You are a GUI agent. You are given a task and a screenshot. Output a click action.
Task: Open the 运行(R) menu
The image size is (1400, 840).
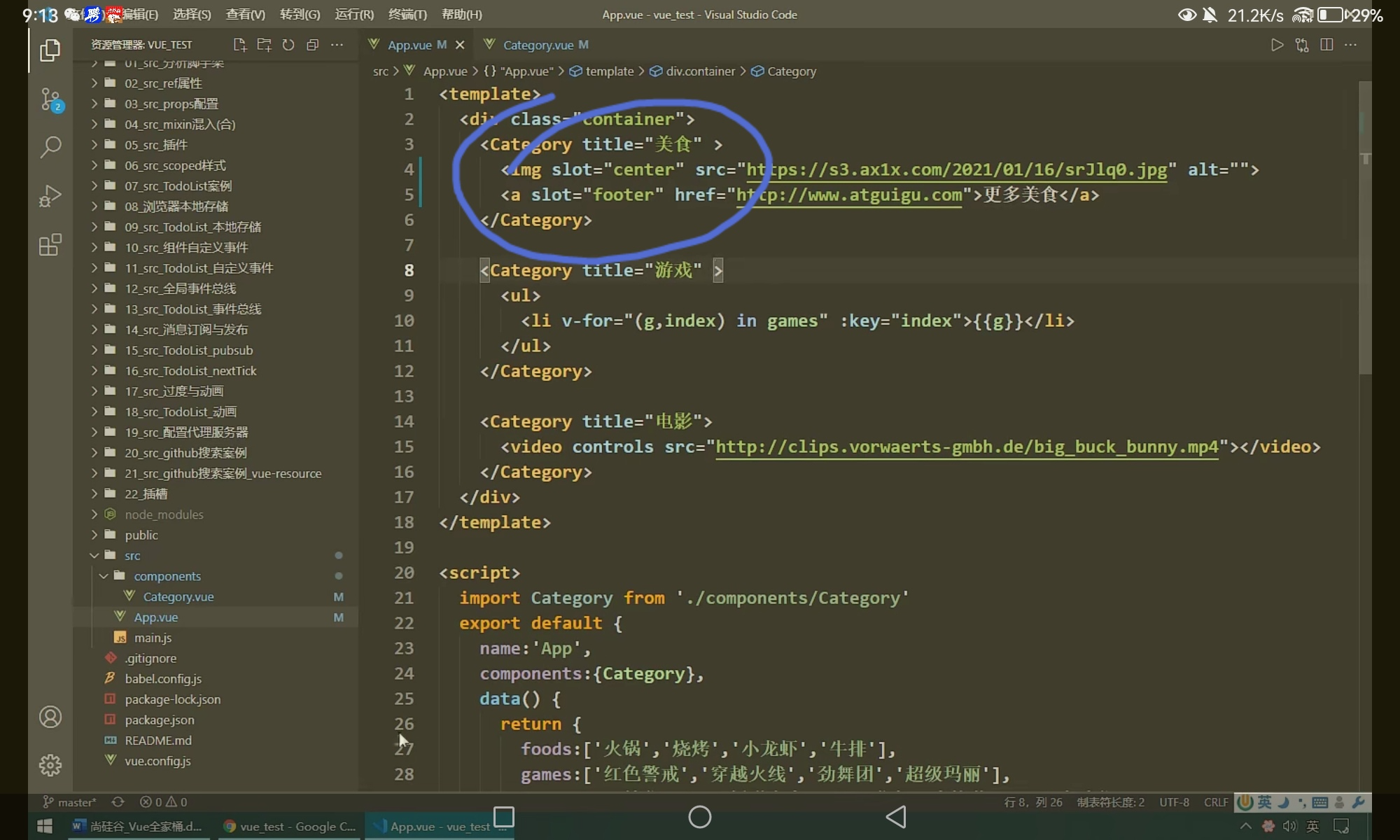click(354, 14)
